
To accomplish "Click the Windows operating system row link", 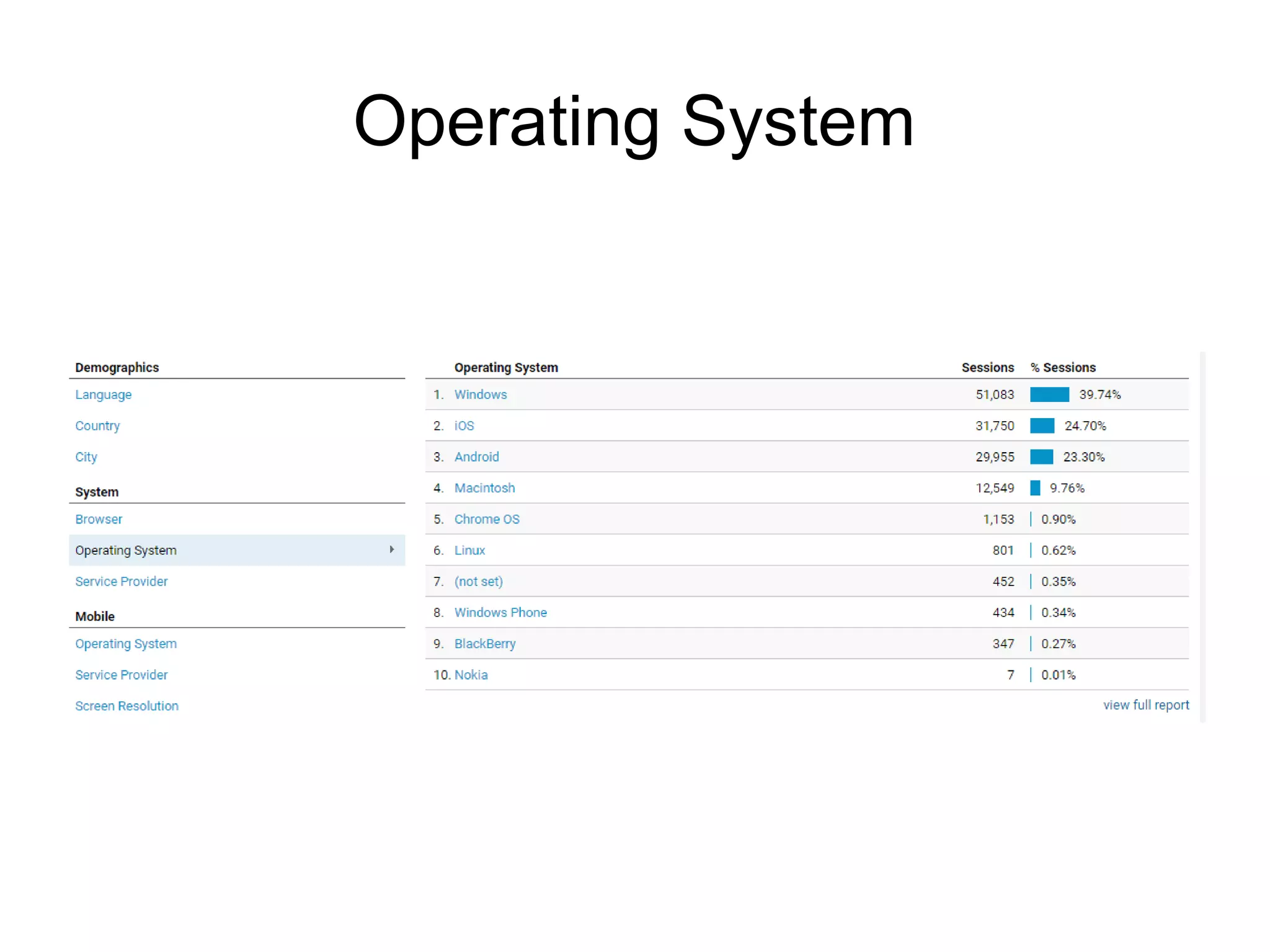I will (481, 394).
